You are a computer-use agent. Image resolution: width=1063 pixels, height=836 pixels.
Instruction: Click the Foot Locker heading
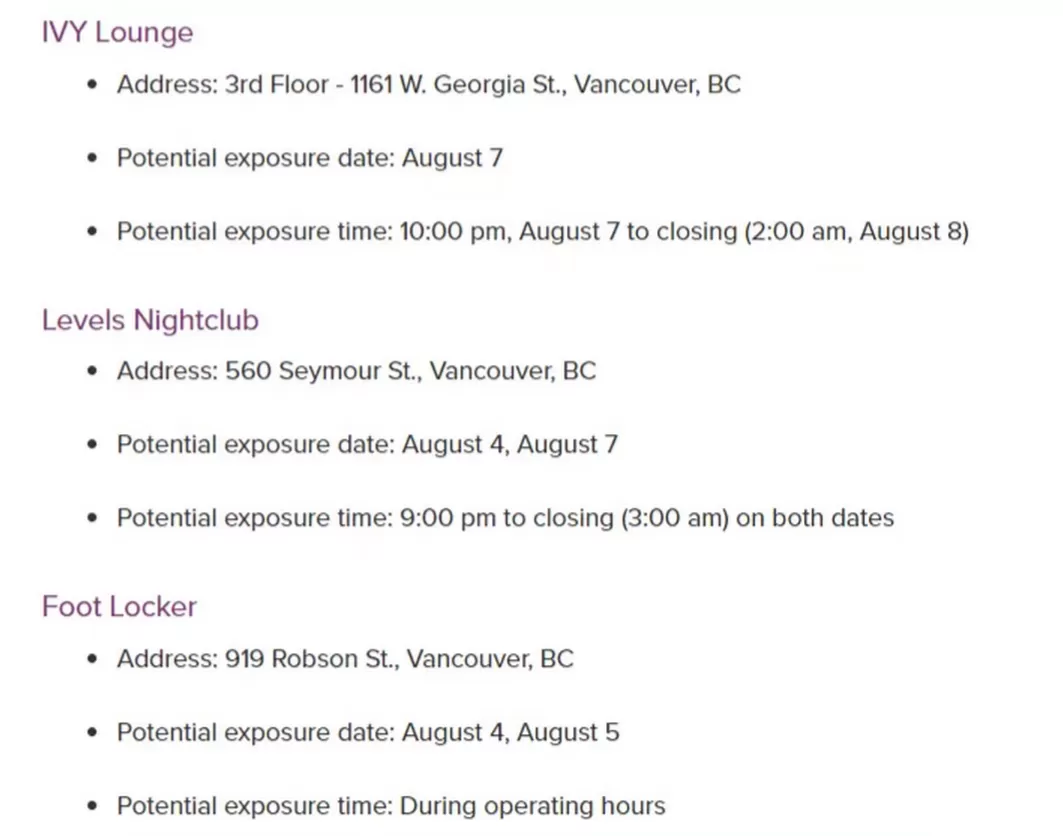(x=119, y=607)
